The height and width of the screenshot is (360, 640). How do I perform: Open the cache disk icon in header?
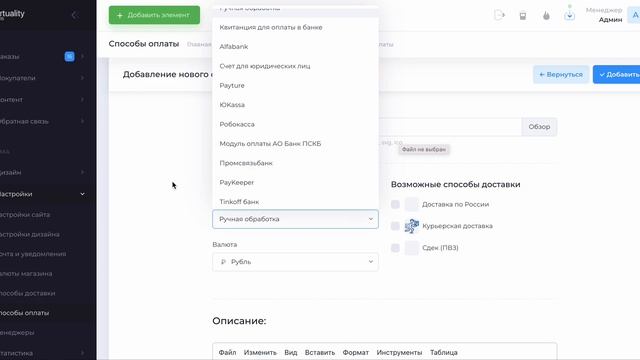pos(522,16)
